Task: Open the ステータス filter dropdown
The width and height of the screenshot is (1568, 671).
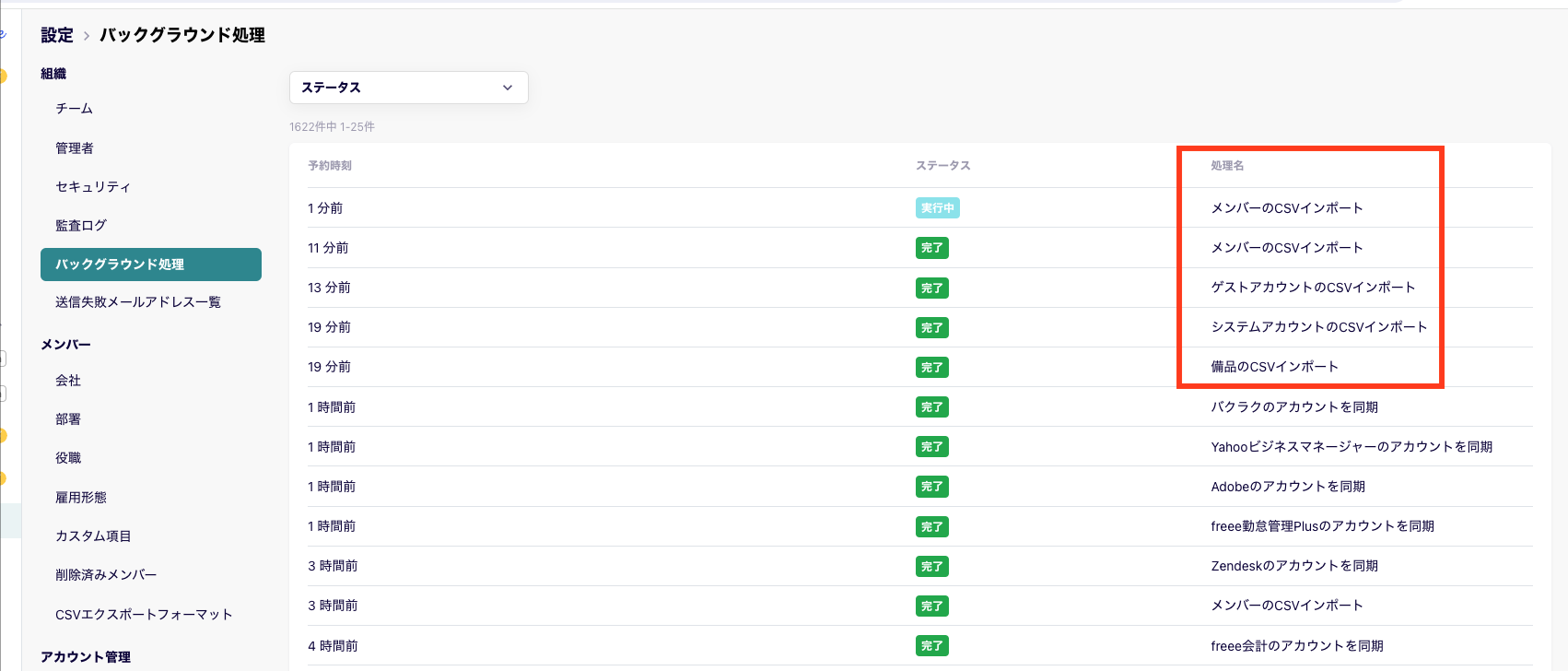Action: tap(408, 88)
